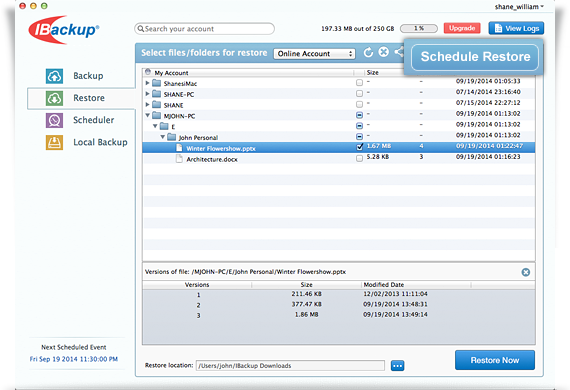Screen dimensions: 570x390
Task: Select version 2 sized 377.47 KB
Action: click(x=339, y=305)
